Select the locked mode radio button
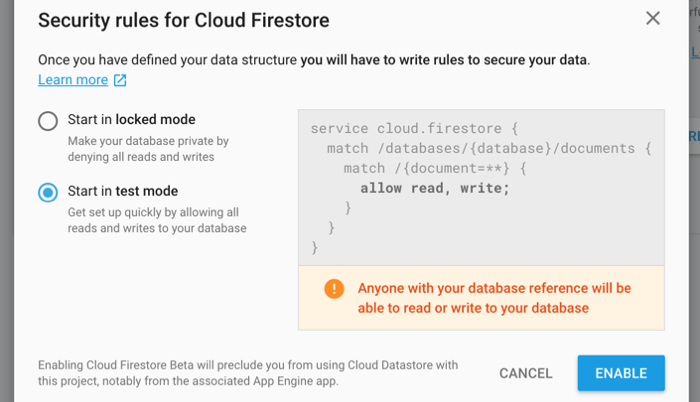 (48, 121)
